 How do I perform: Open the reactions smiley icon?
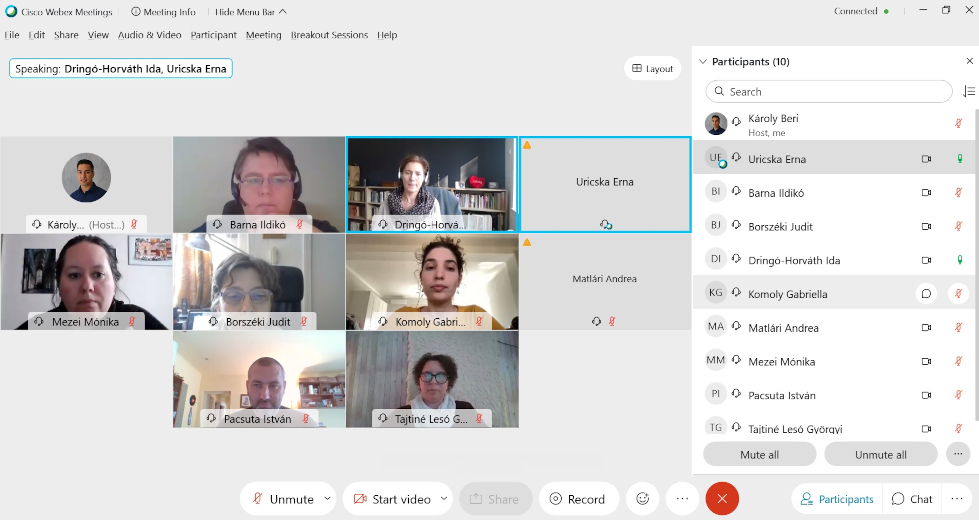642,499
